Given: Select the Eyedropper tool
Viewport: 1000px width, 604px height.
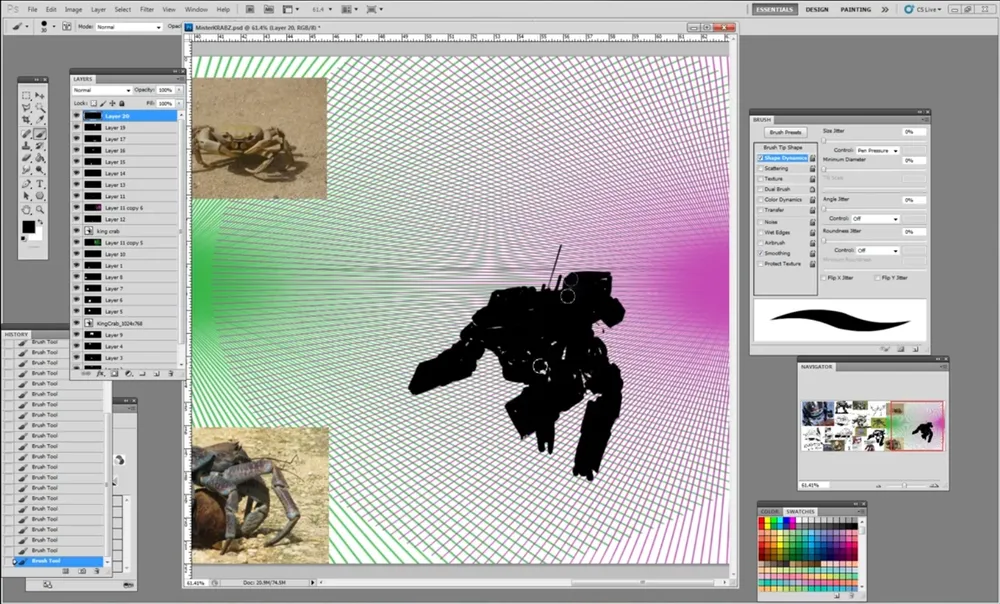Looking at the screenshot, I should click(x=40, y=120).
